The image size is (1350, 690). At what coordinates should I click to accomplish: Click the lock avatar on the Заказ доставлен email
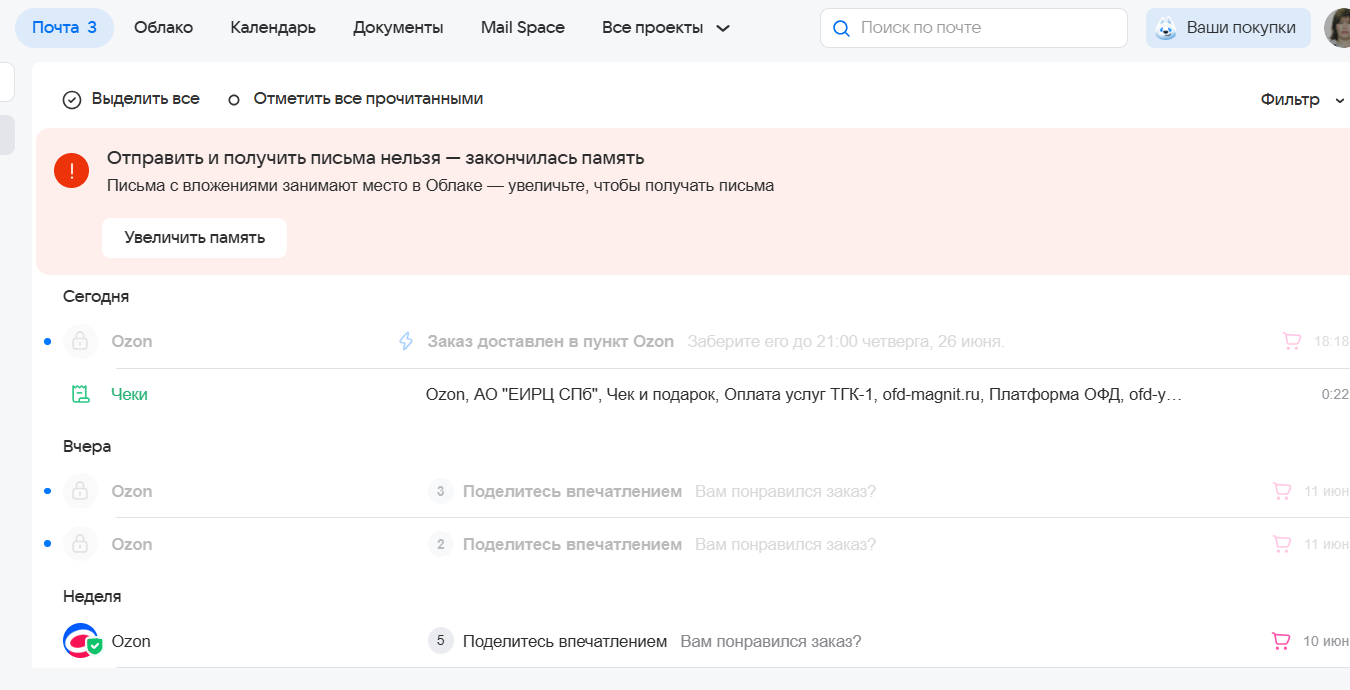(x=81, y=342)
